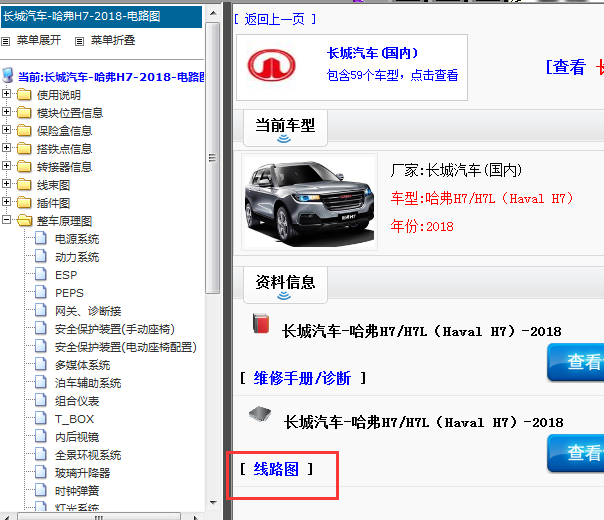This screenshot has width=604, height=520.
Task: Click the 搭铁点信息 folder icon
Action: coord(24,148)
